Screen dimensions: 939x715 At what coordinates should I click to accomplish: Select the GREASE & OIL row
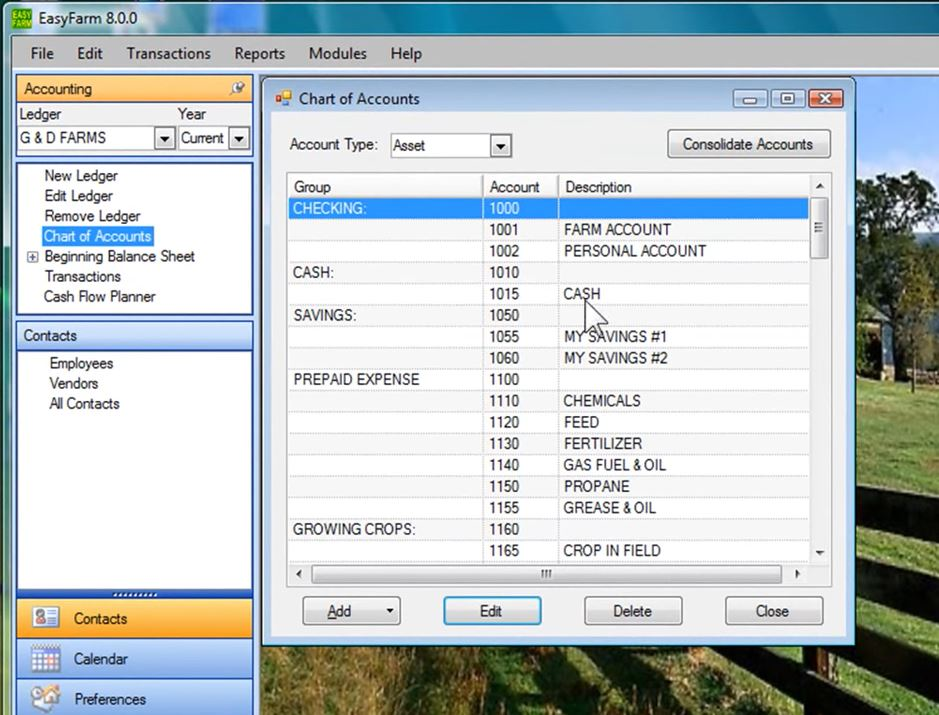548,508
